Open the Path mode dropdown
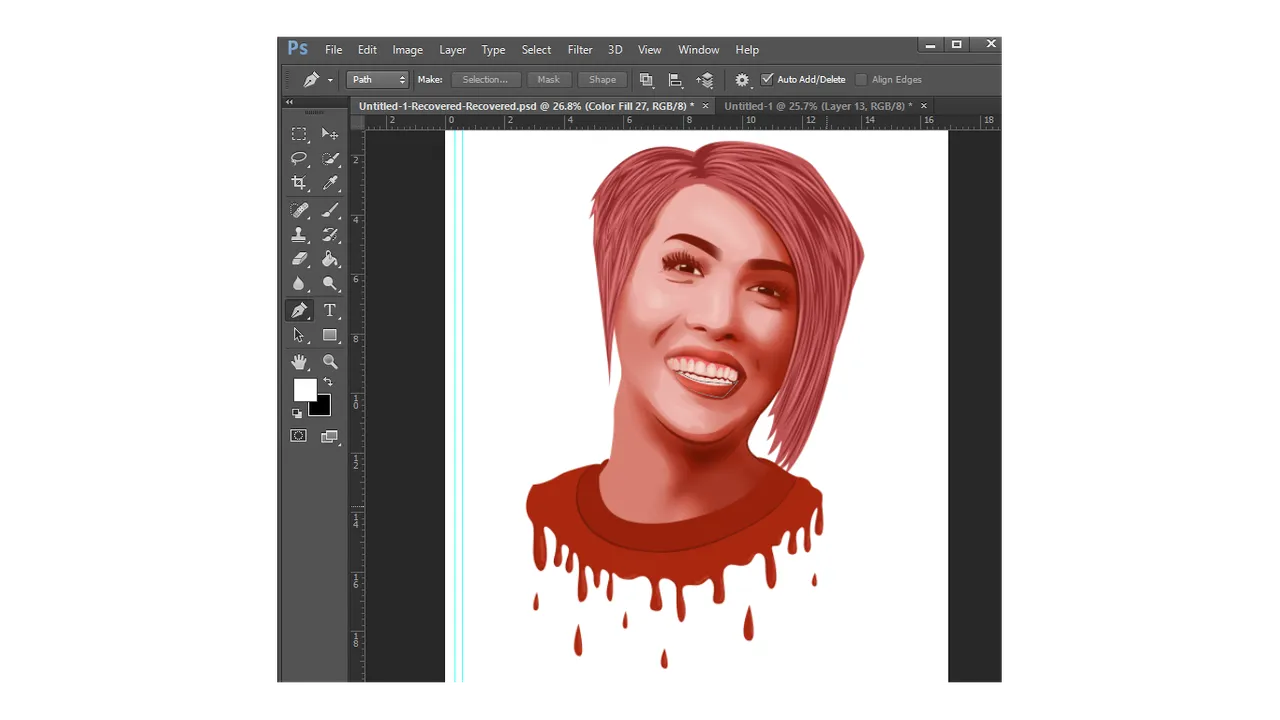1280x720 pixels. click(x=378, y=80)
